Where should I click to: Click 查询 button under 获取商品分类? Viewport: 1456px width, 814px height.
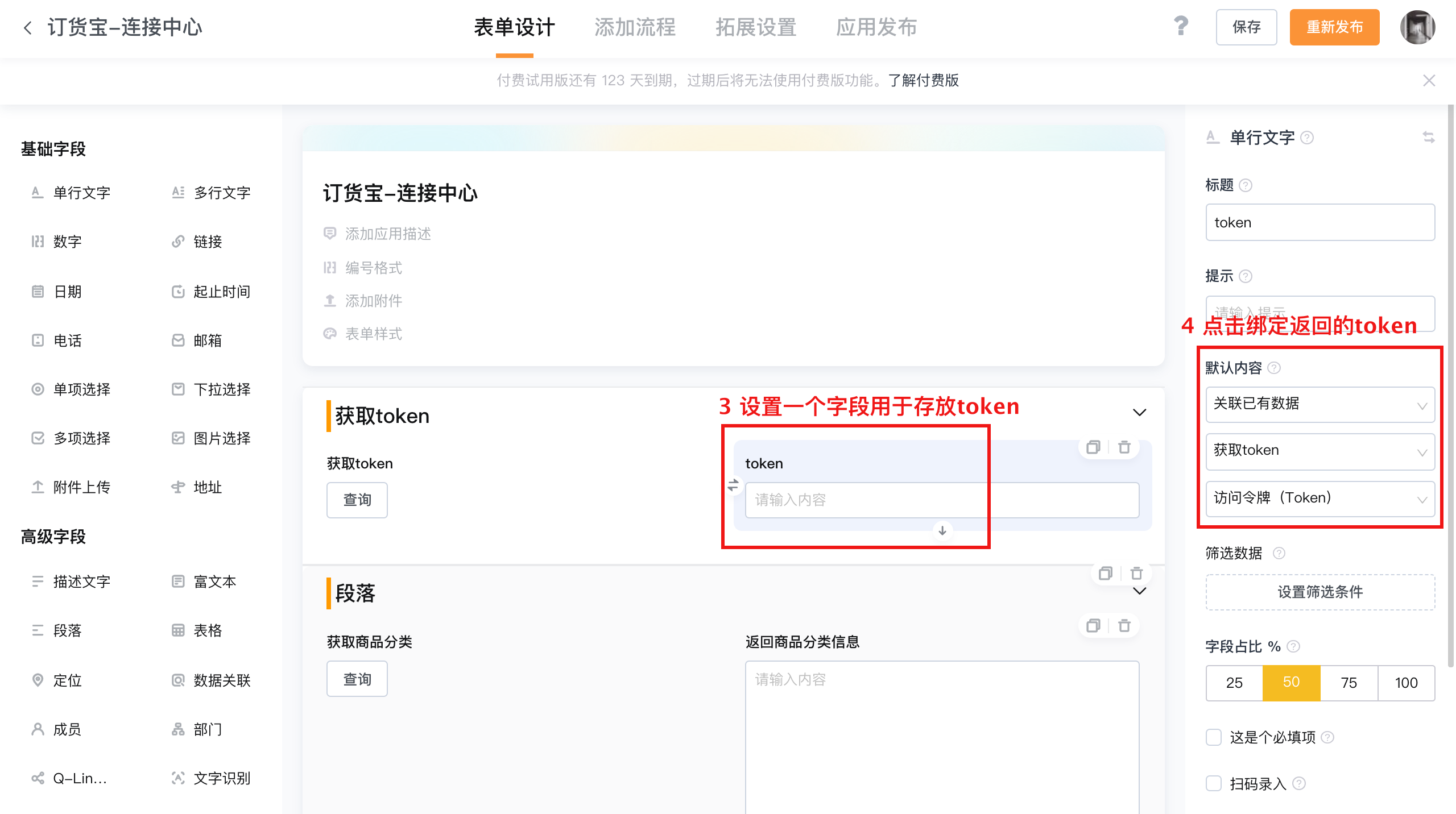[357, 679]
